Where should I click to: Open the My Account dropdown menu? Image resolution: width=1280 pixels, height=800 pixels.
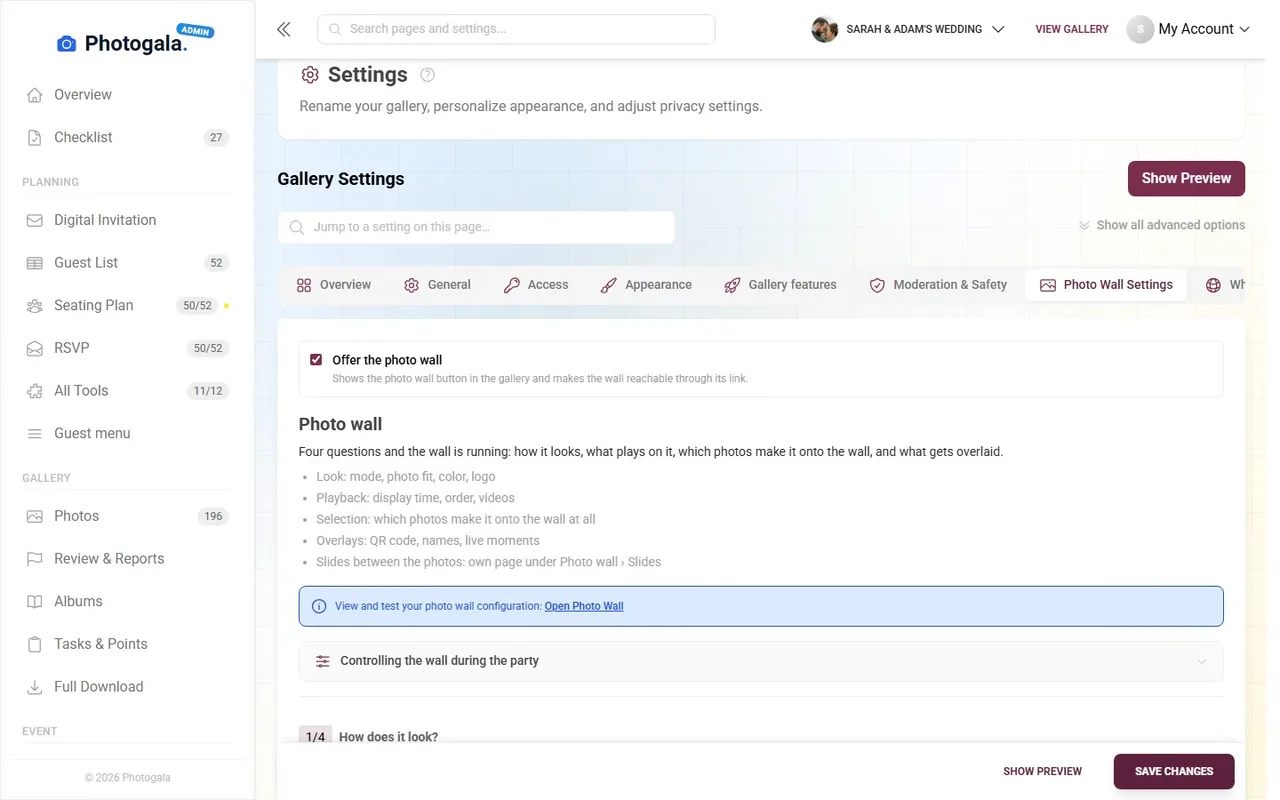point(1188,29)
